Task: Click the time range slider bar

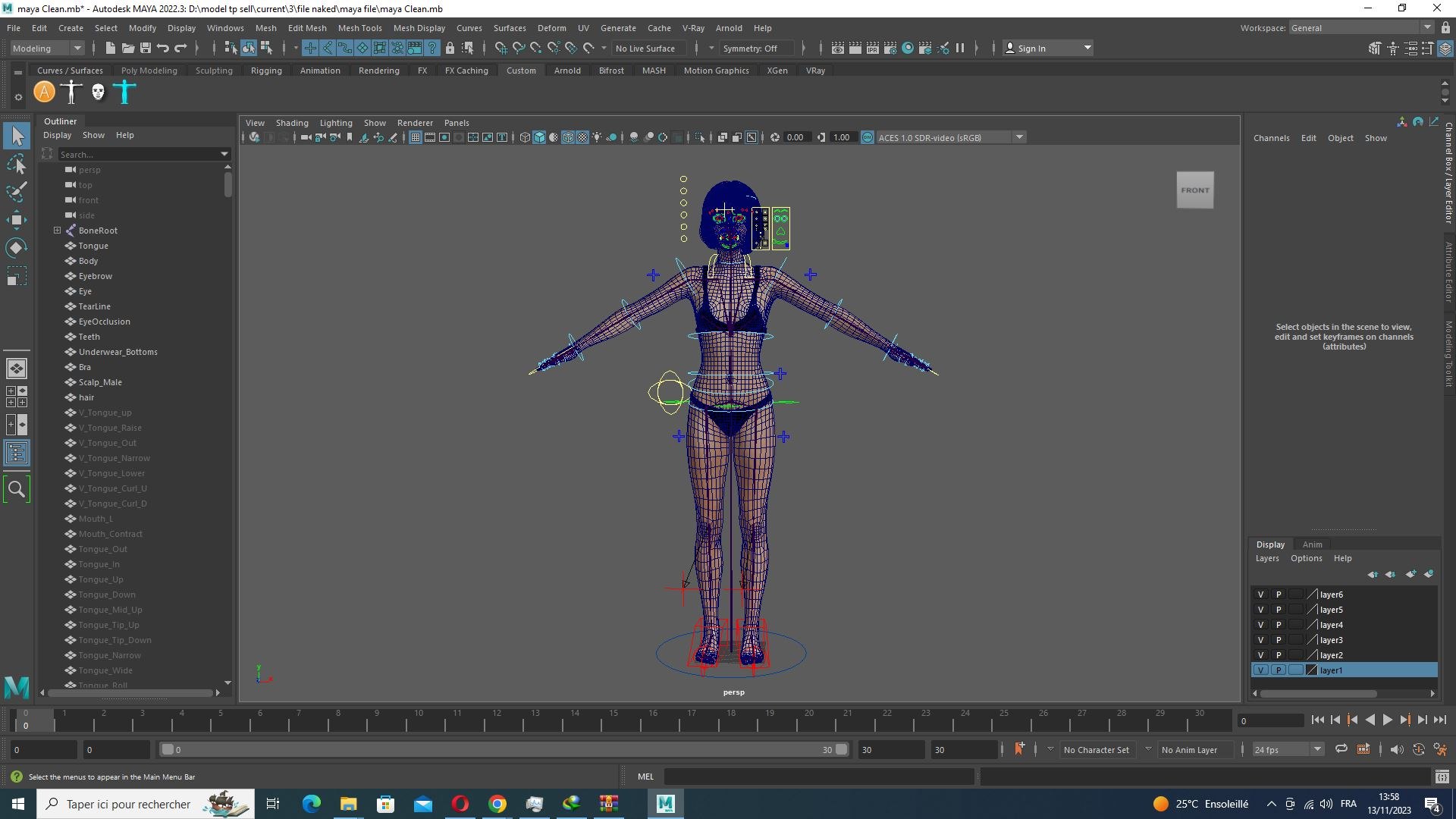Action: [500, 749]
